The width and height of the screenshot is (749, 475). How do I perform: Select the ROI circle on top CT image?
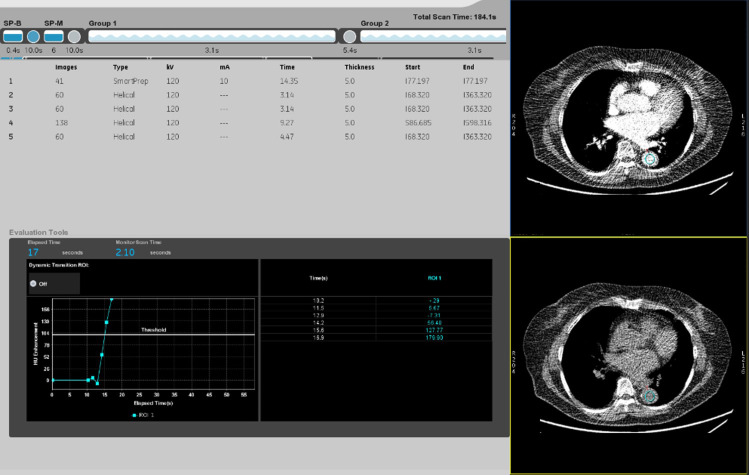[x=651, y=158]
